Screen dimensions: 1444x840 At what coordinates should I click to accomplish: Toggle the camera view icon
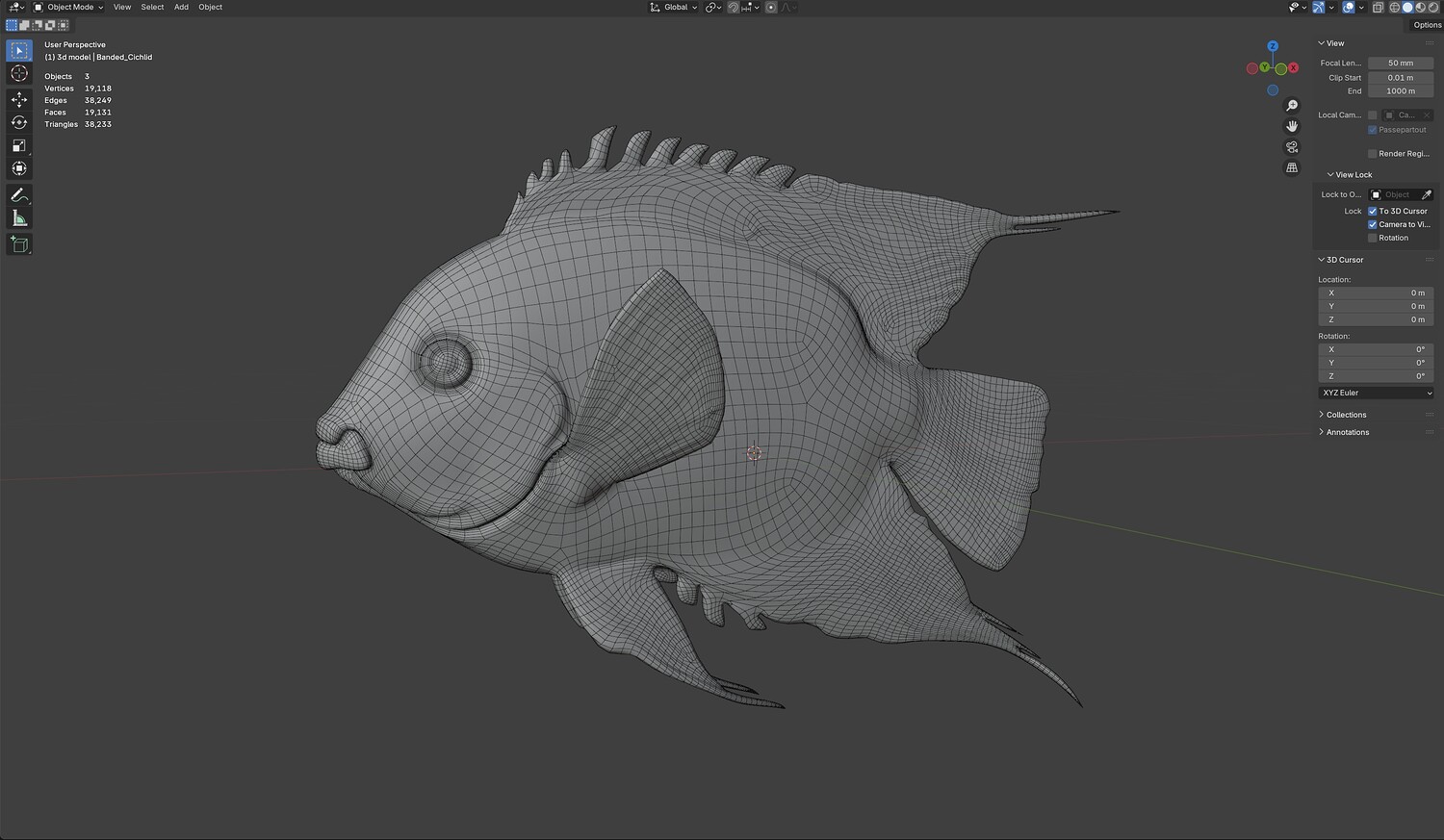pos(1292,147)
